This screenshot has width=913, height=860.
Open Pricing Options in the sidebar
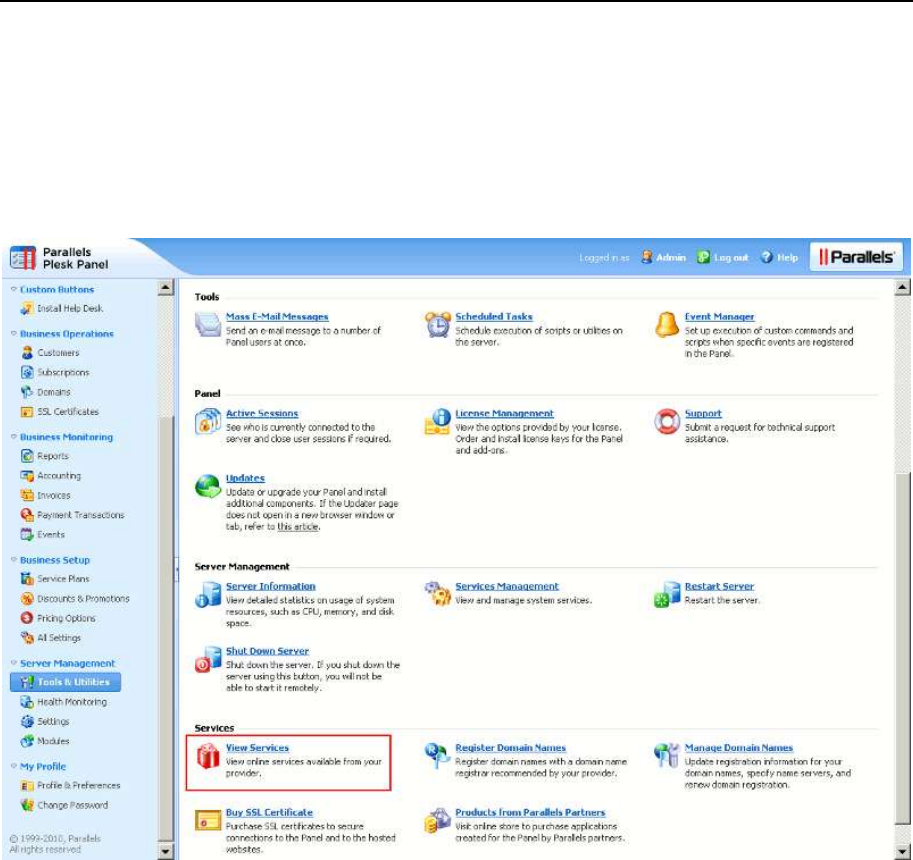(66, 618)
